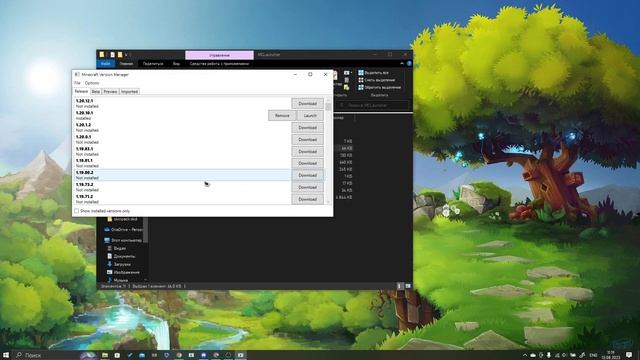The height and width of the screenshot is (360, 640).
Task: Download version 1.19.73.2
Action: click(307, 187)
